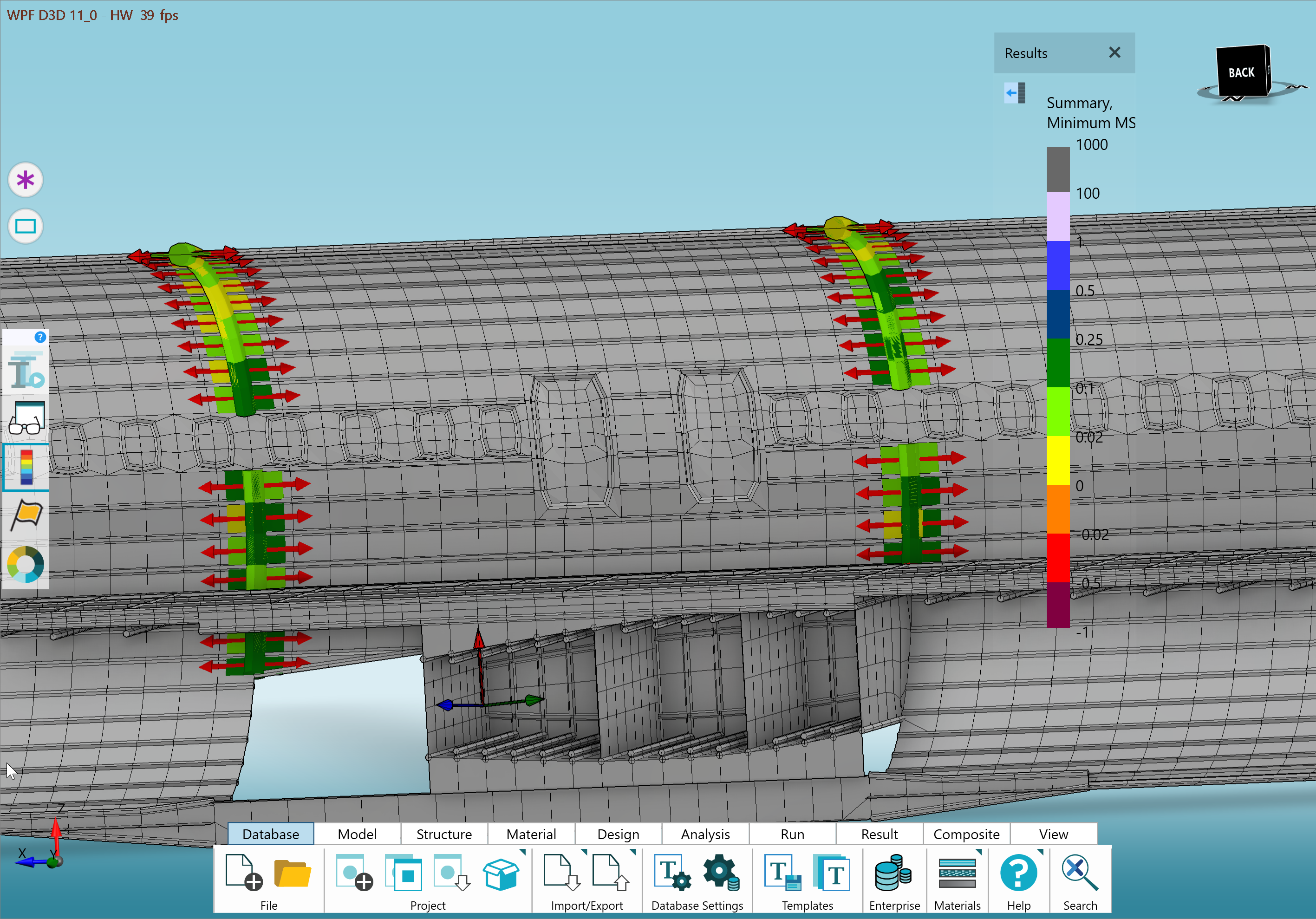Image resolution: width=1316 pixels, height=919 pixels.
Task: Click the Results panel title
Action: pyautogui.click(x=1025, y=53)
